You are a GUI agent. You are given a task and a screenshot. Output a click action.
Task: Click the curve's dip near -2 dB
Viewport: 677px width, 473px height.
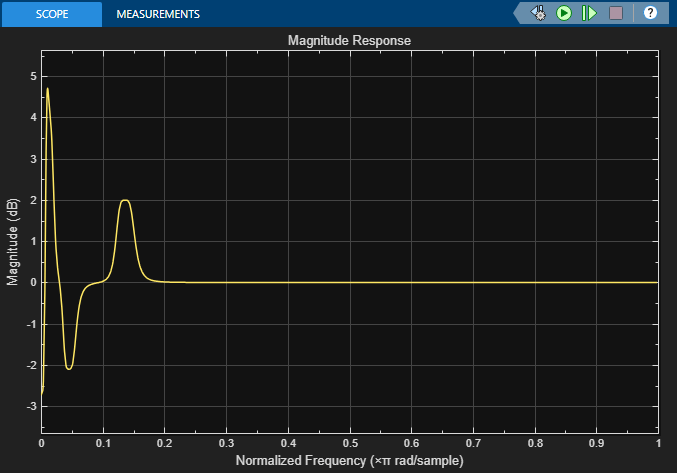point(69,369)
